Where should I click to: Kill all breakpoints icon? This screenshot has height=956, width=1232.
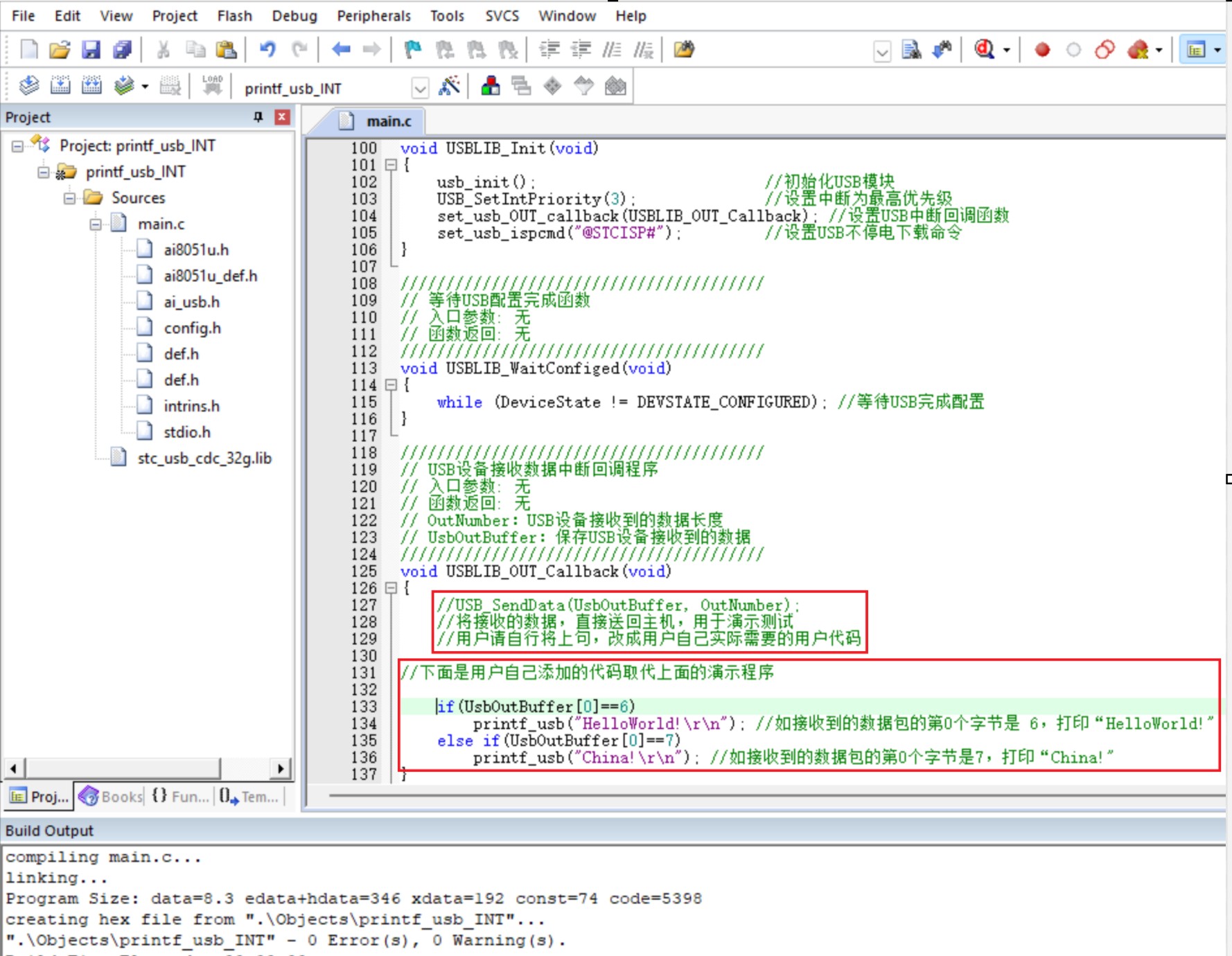(1137, 50)
